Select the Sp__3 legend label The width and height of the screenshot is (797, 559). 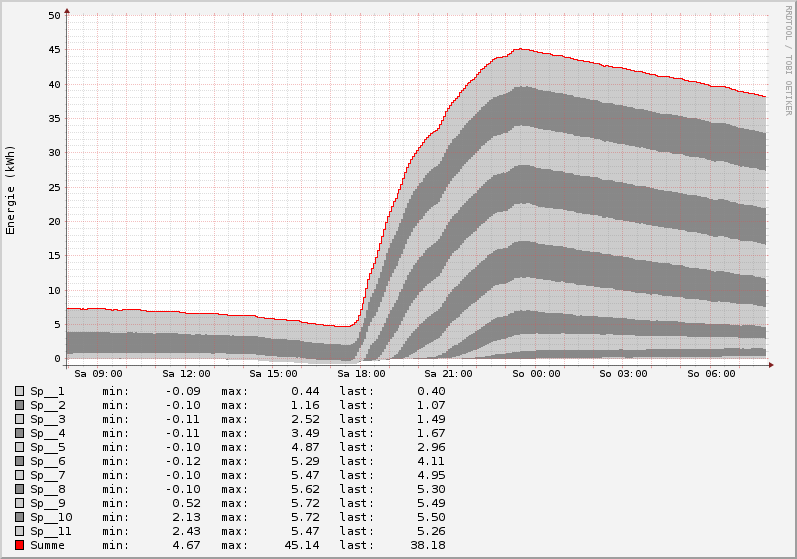(48, 419)
